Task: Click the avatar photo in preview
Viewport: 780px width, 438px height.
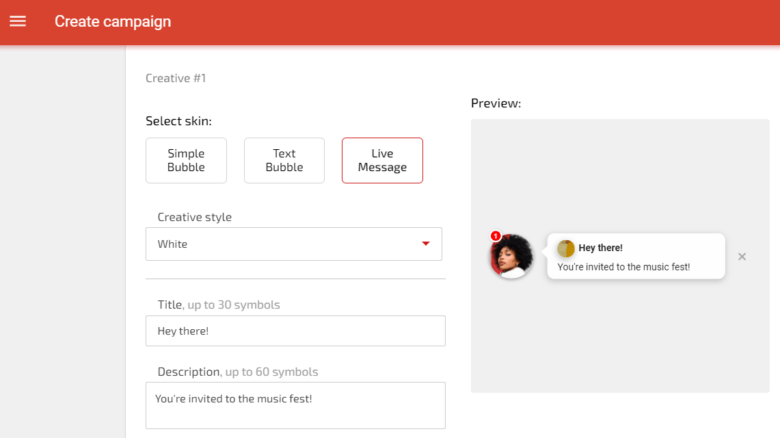Action: point(511,256)
